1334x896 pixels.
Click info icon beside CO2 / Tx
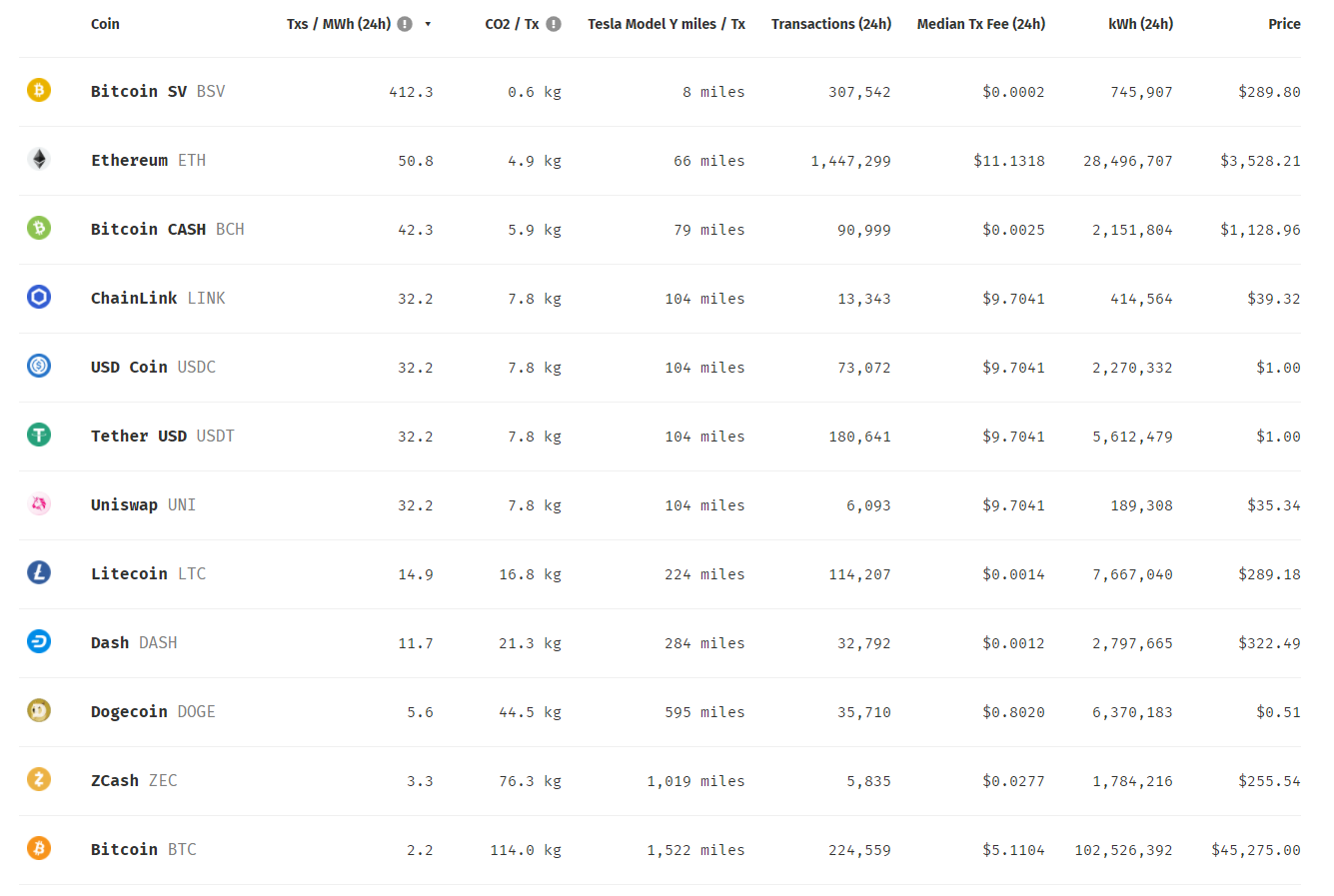click(x=554, y=24)
